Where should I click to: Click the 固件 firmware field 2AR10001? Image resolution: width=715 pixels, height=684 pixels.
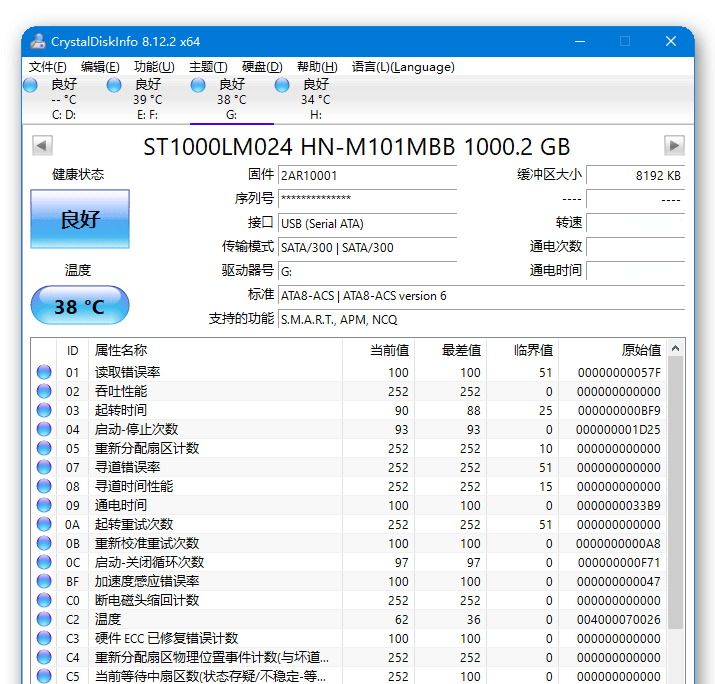(368, 176)
